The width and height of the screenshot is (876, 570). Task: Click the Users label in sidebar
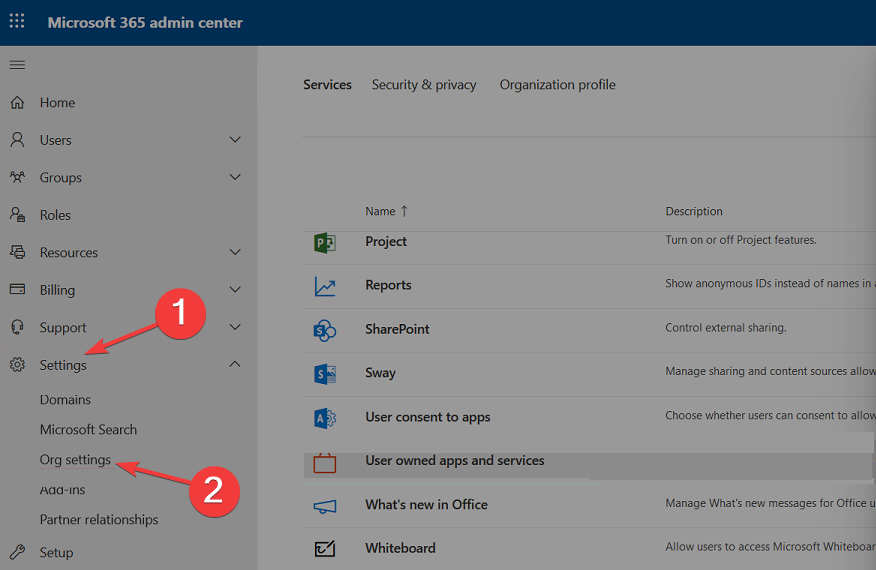[55, 140]
